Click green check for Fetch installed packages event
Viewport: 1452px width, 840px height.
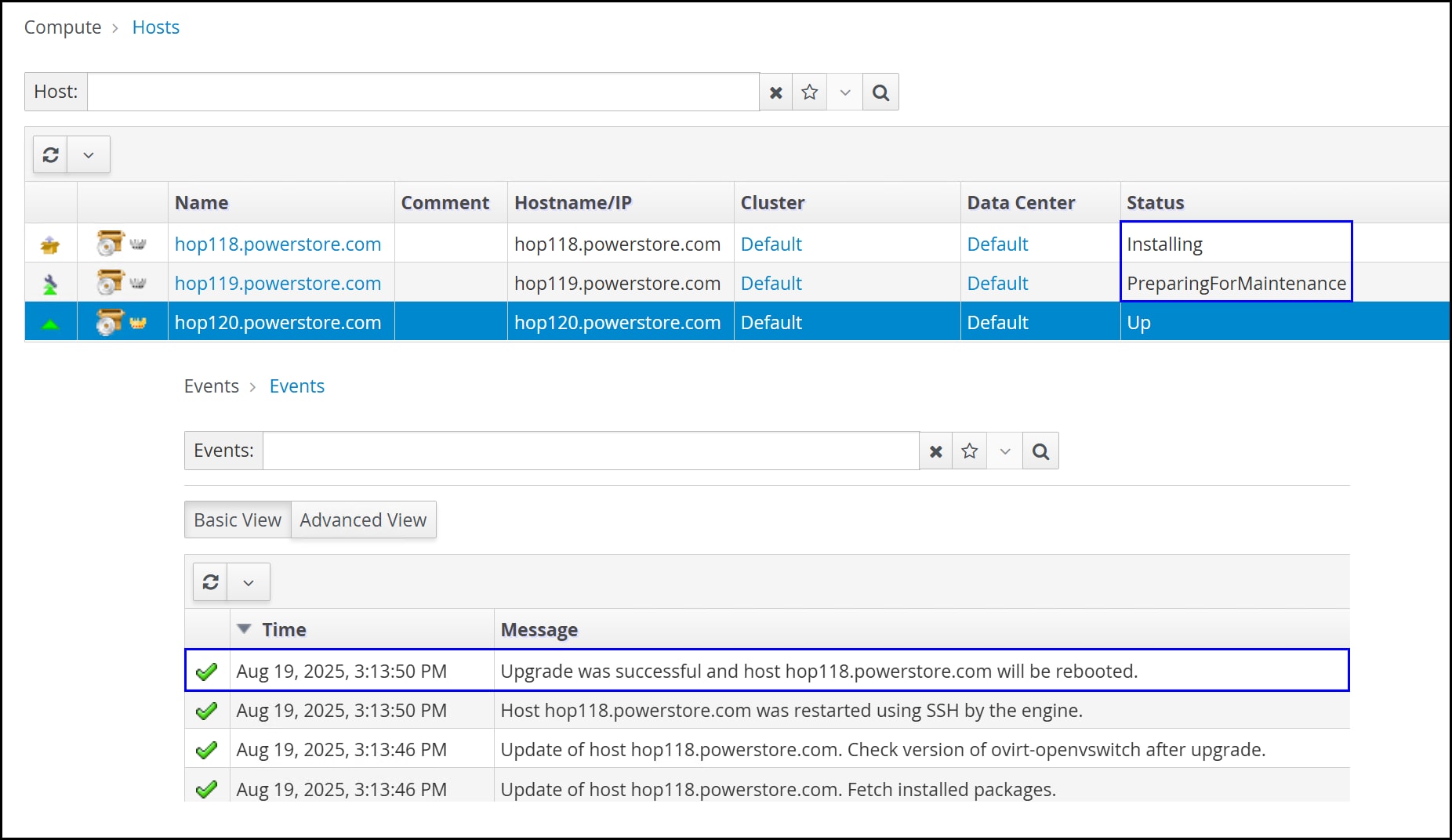[206, 789]
